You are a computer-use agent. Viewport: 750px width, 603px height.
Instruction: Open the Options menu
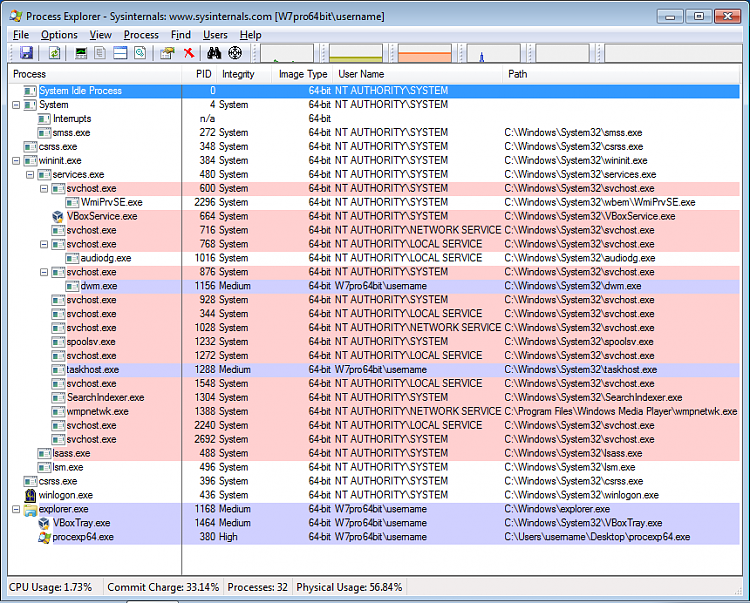pos(59,35)
